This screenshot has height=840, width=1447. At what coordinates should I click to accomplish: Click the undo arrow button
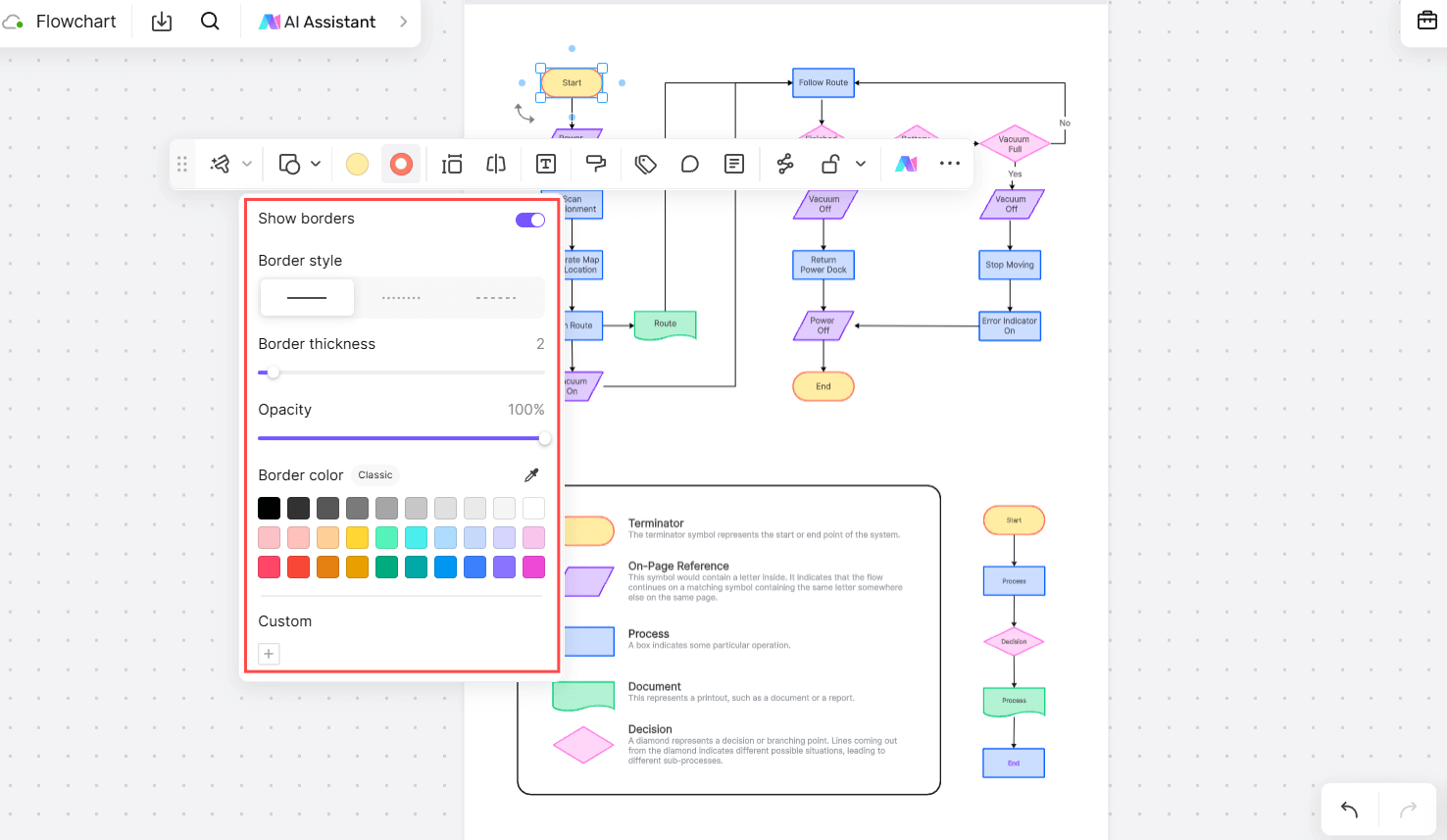coord(1350,810)
